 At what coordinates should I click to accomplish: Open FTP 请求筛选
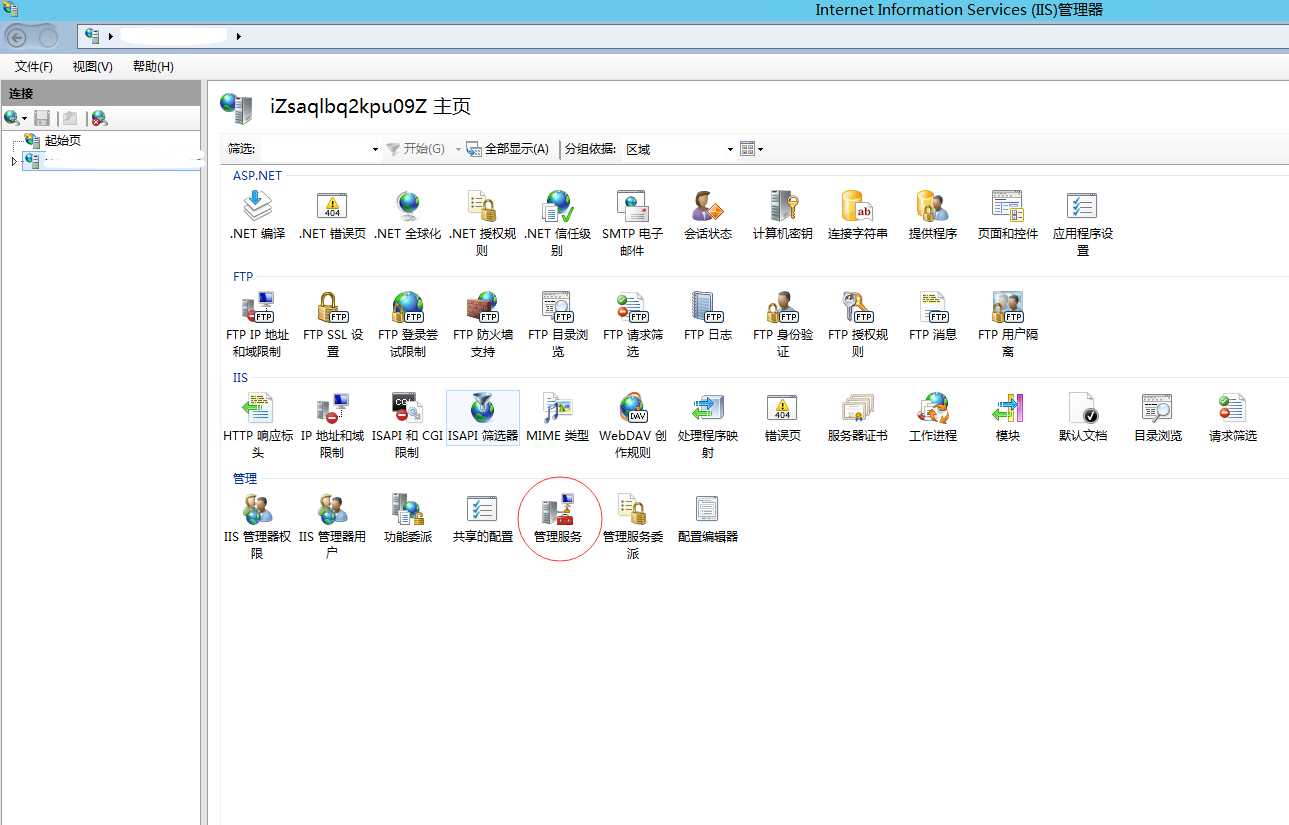(x=632, y=325)
